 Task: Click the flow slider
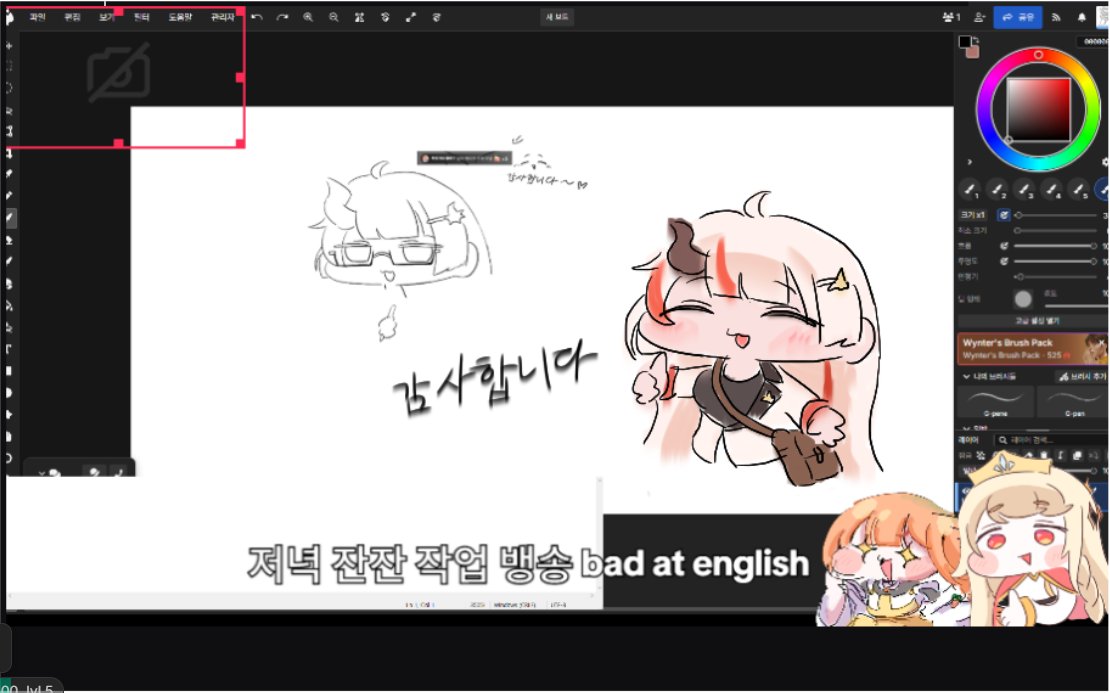tap(1056, 246)
